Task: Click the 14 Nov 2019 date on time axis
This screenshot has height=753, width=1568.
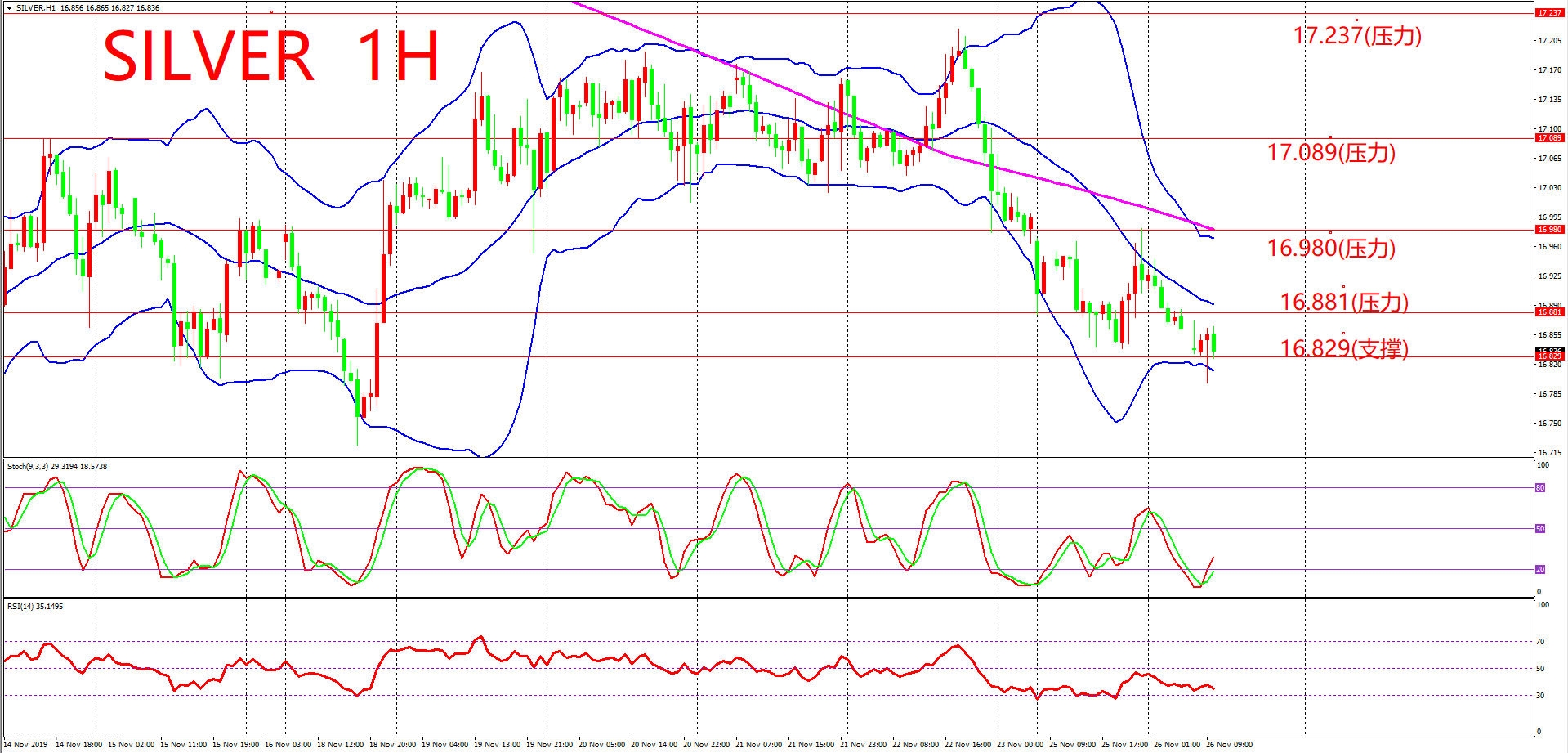Action: (27, 745)
